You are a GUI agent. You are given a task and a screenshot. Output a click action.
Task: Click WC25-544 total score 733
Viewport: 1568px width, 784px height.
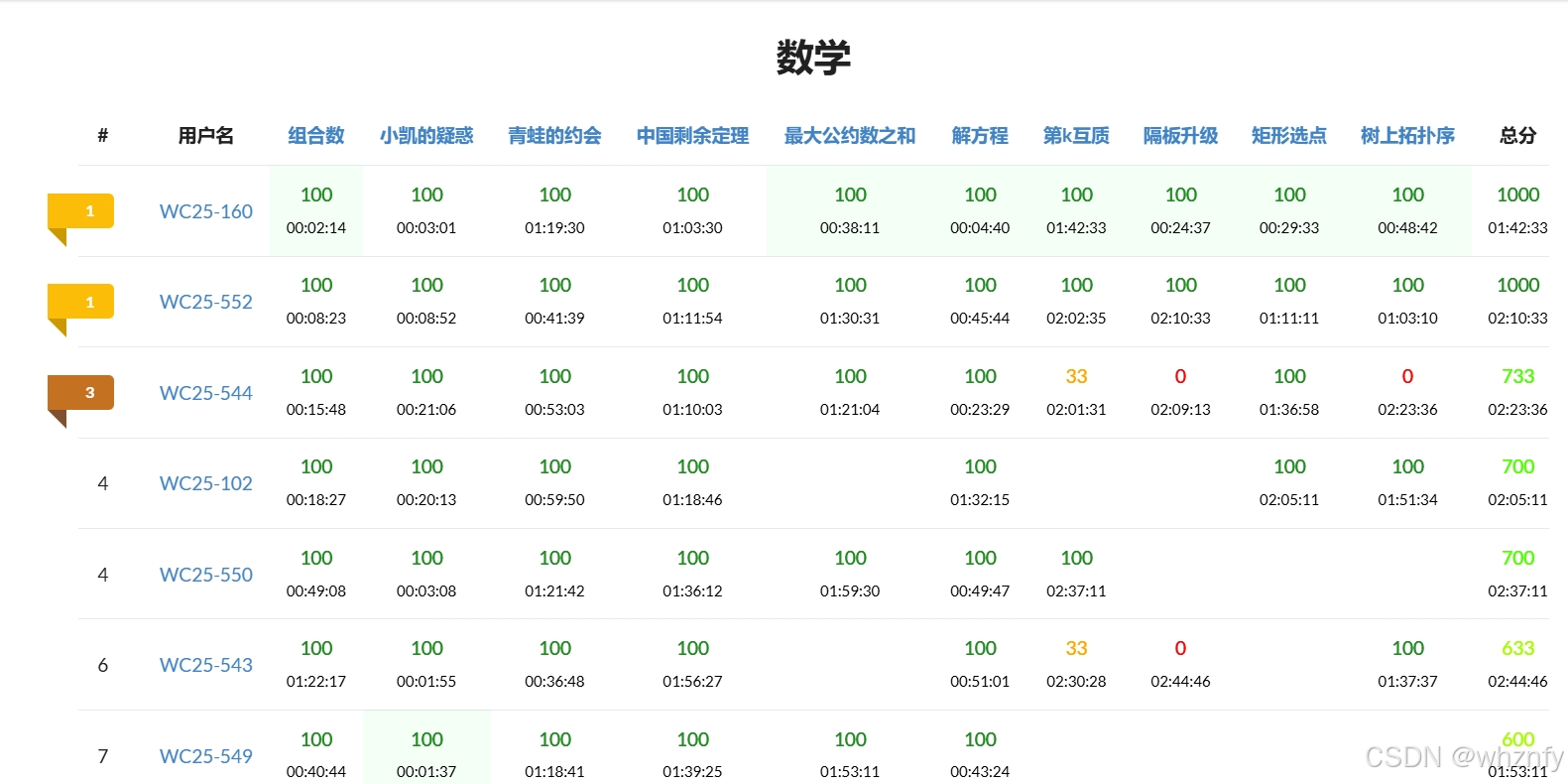pos(1517,376)
